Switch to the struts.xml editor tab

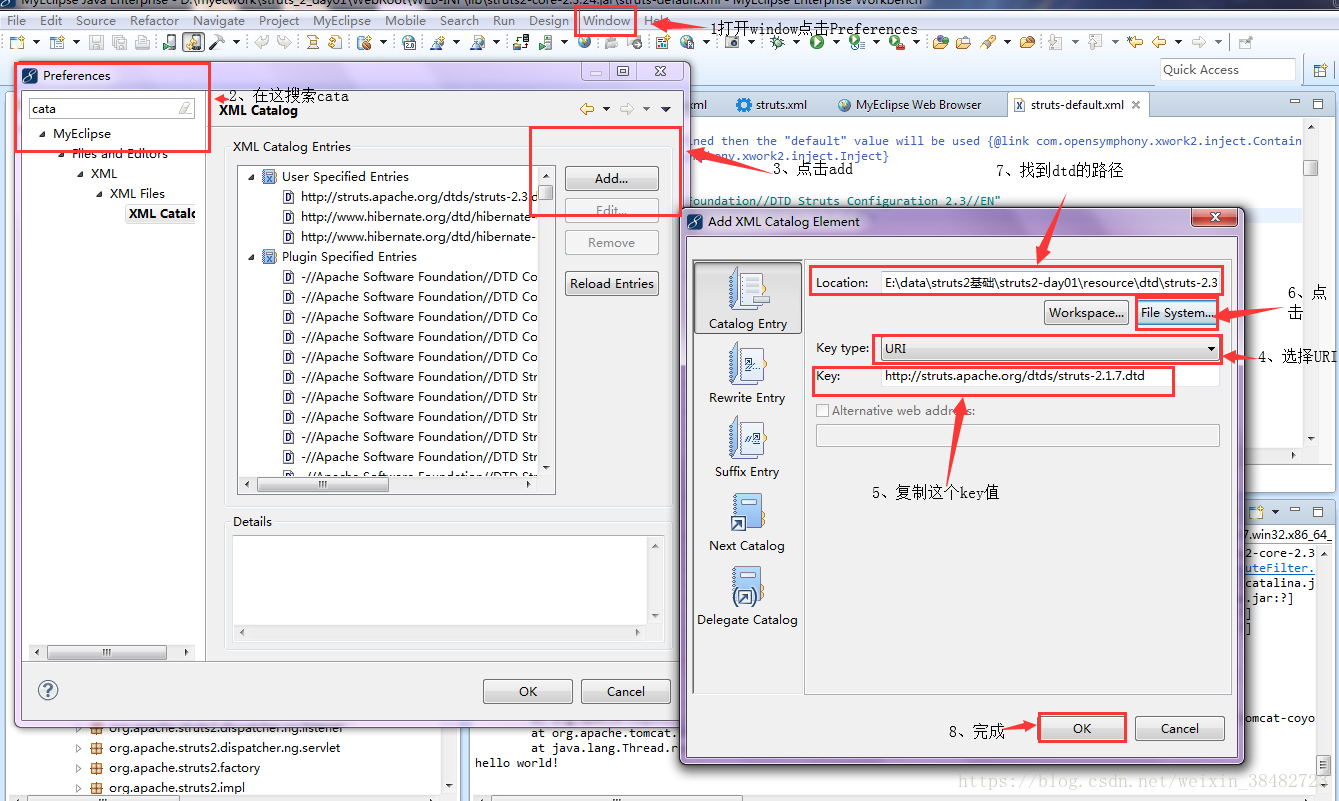[x=771, y=105]
